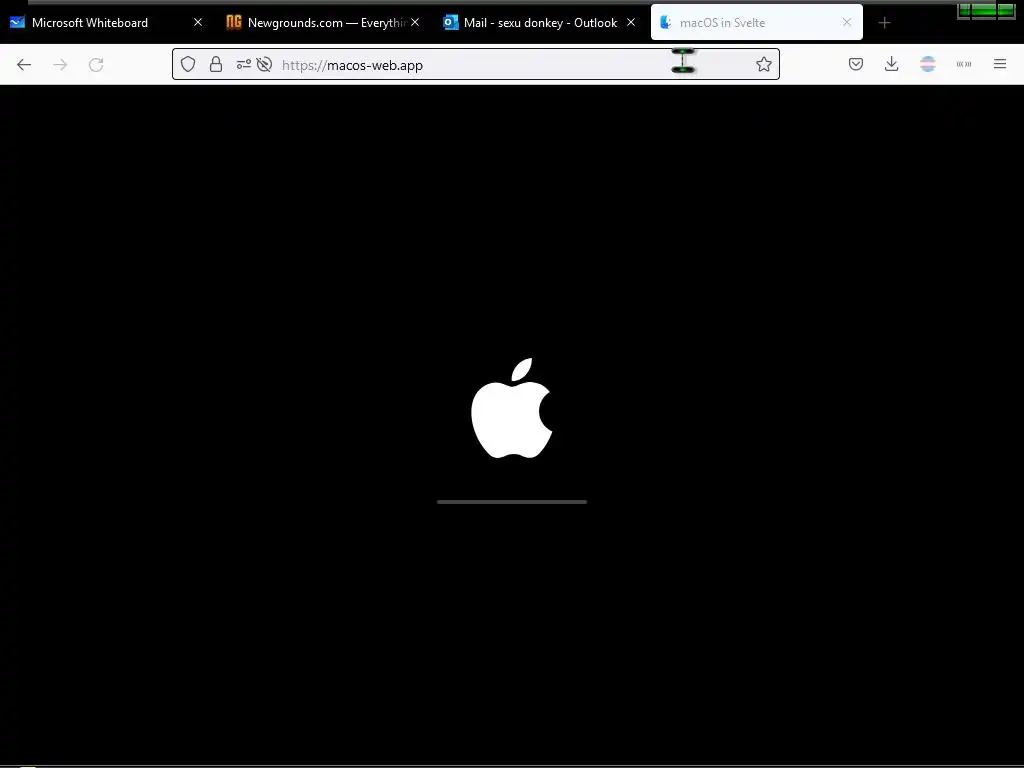The image size is (1024, 768).
Task: Click the forward navigation arrow
Action: (60, 65)
